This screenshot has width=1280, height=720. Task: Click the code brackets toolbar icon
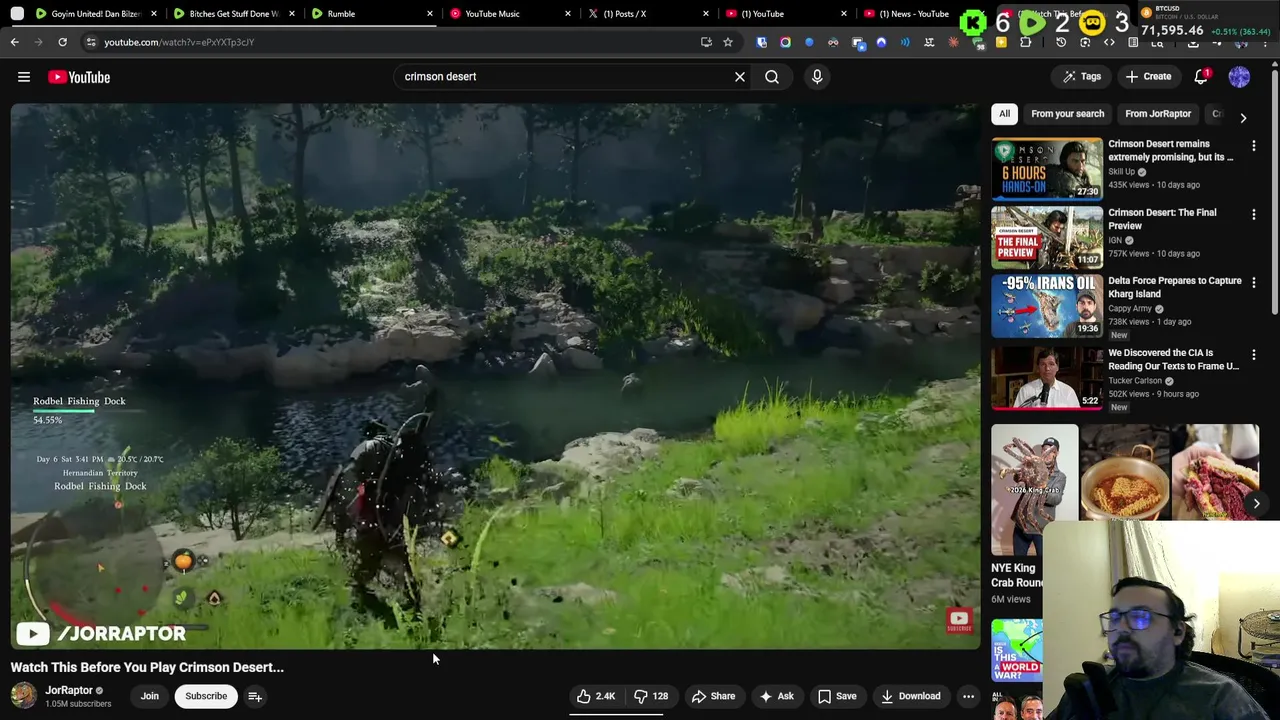(x=1109, y=42)
